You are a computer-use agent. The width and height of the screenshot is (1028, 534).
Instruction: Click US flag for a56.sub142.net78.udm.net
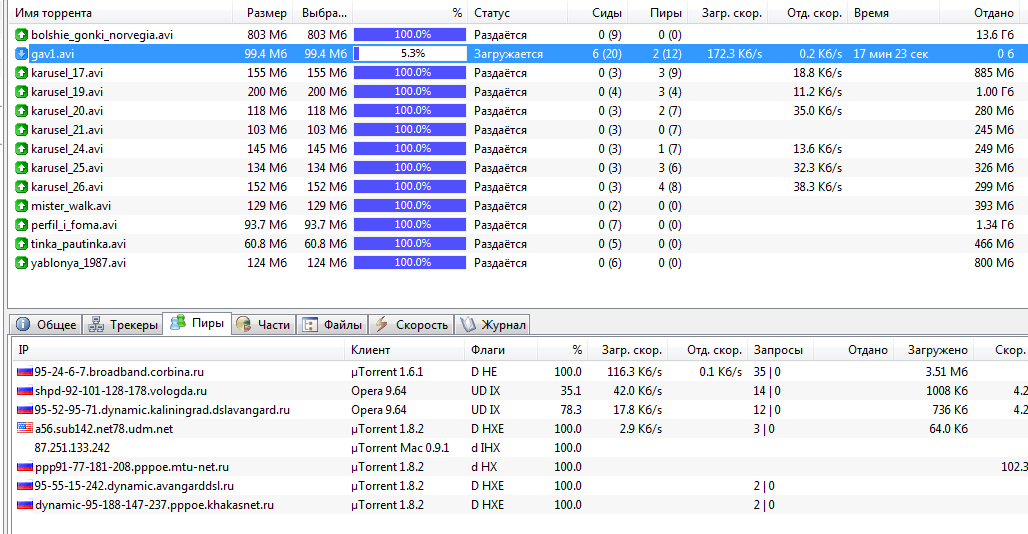pos(25,429)
